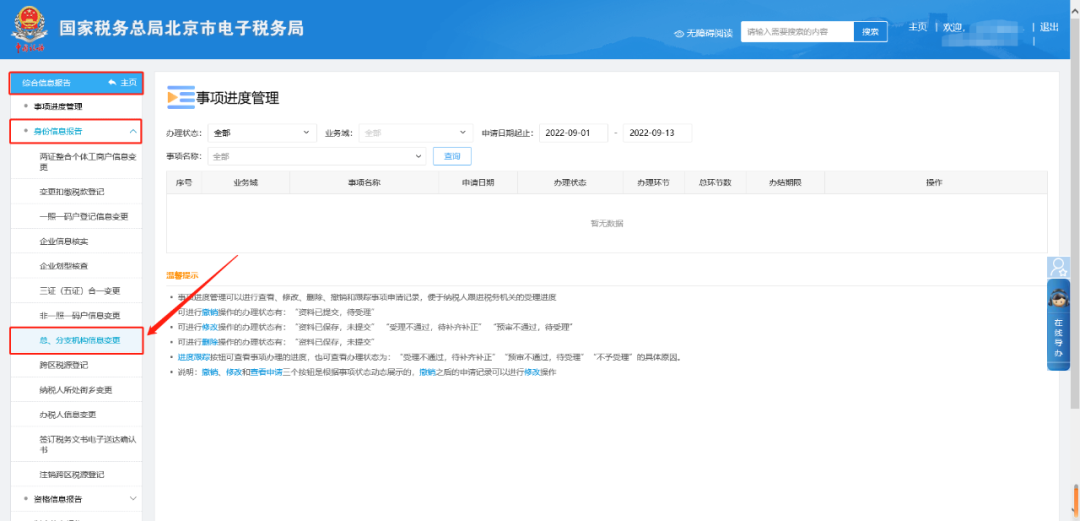Click the 序号 column header
This screenshot has height=521, width=1080.
tap(183, 183)
